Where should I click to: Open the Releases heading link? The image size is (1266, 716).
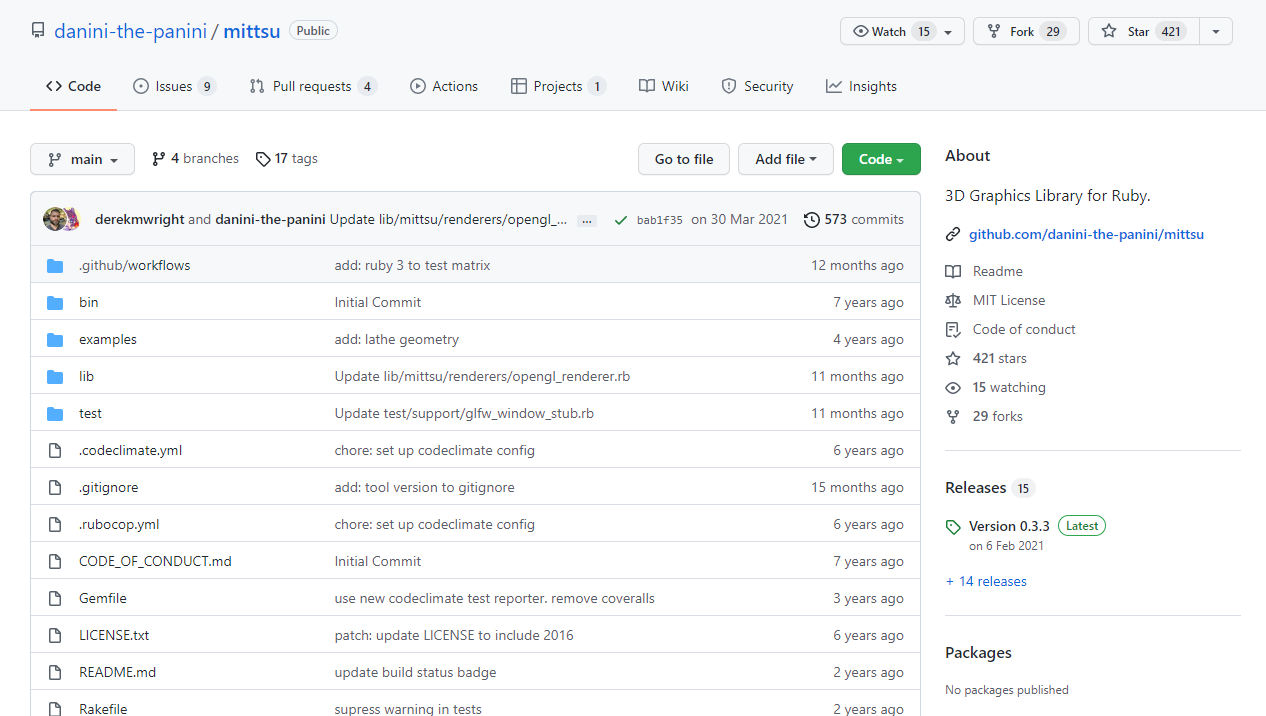(x=976, y=488)
